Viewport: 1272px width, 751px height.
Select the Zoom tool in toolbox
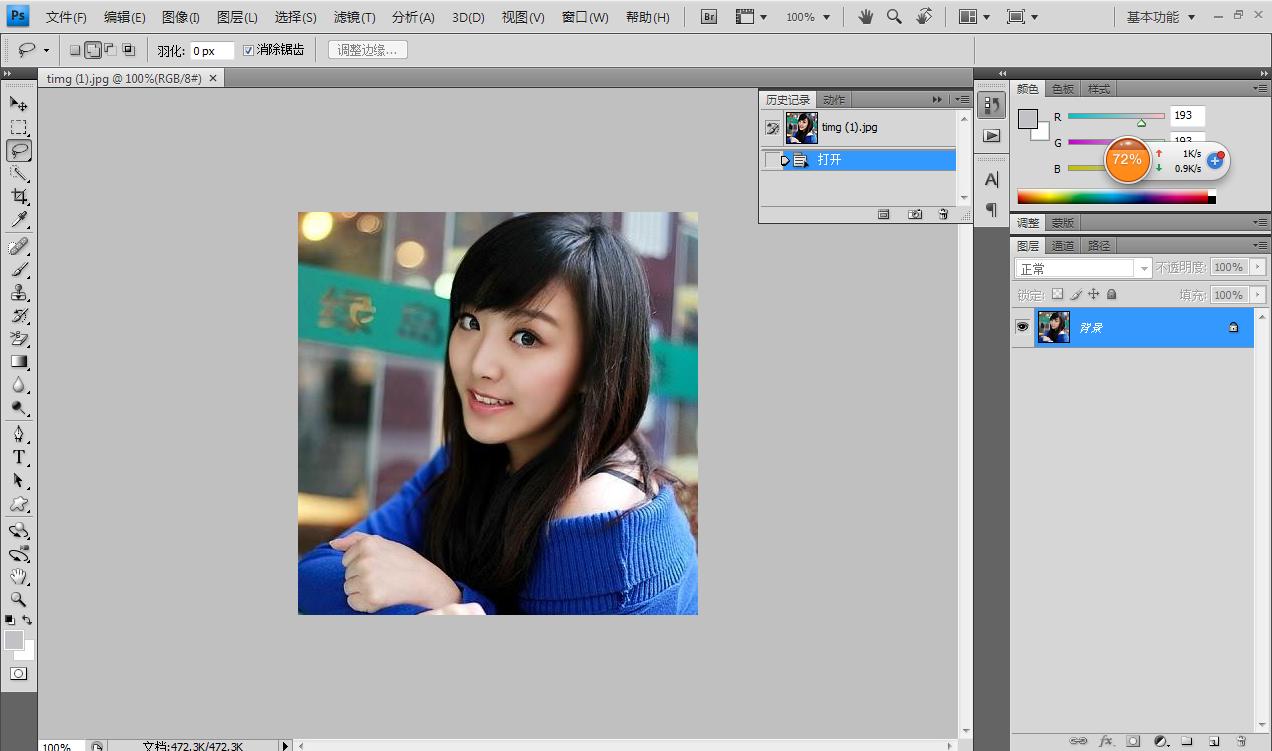coord(19,599)
